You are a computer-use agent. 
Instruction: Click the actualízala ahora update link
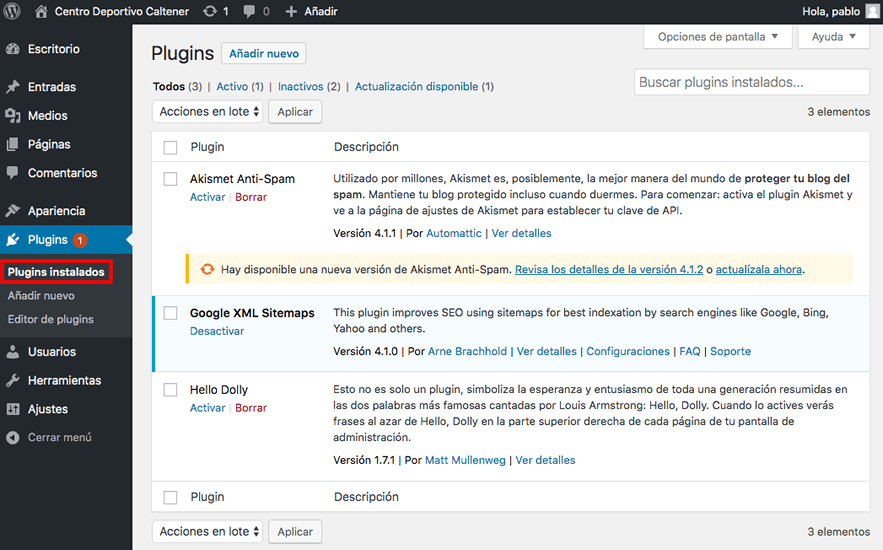click(x=759, y=269)
